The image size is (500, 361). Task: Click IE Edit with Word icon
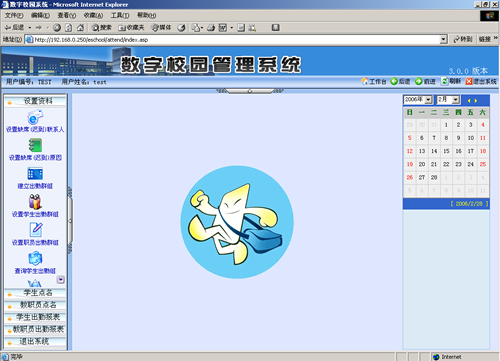click(x=223, y=28)
